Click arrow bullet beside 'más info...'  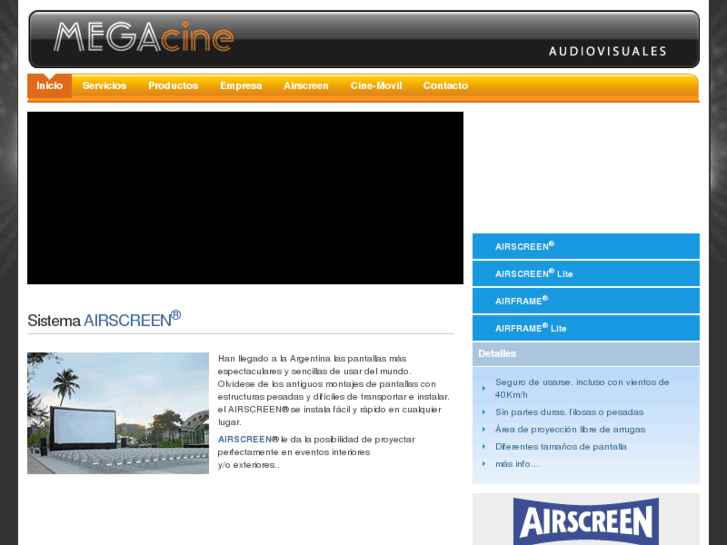(484, 464)
